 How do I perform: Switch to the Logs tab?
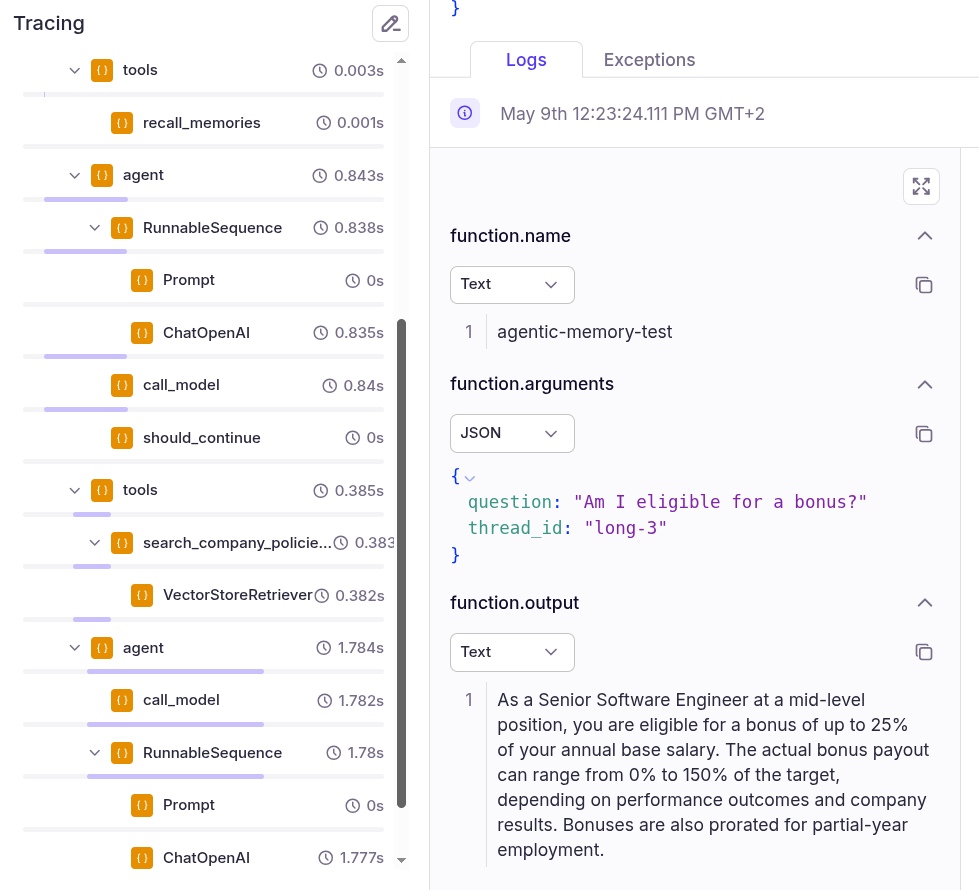526,60
